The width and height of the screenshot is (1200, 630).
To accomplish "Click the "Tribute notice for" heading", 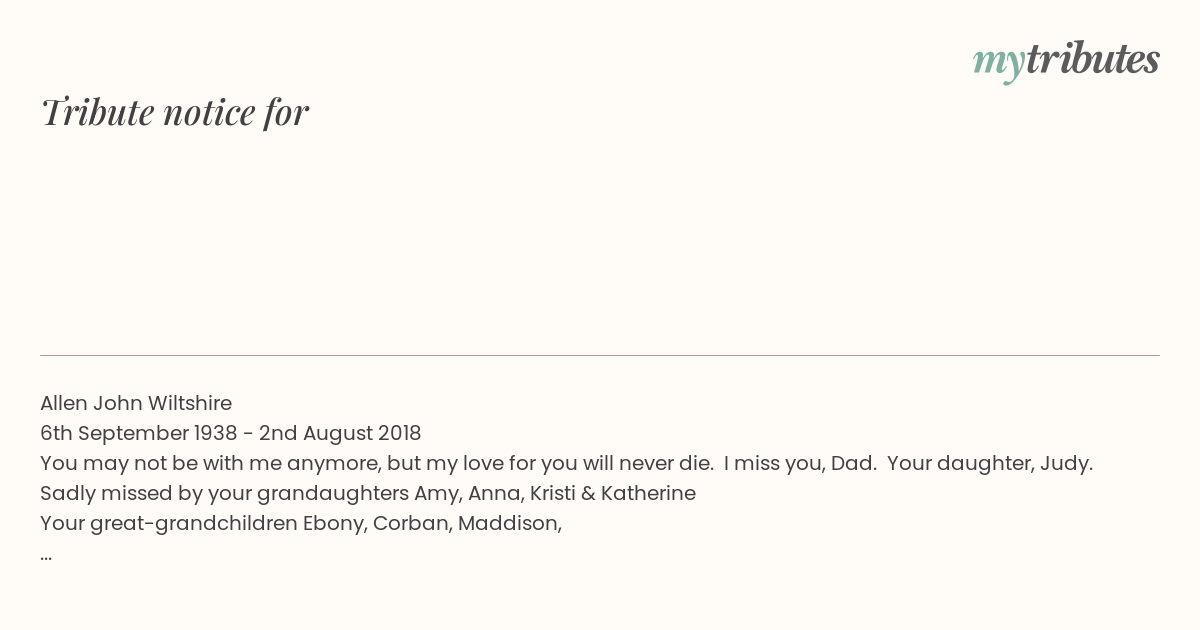I will tap(175, 112).
